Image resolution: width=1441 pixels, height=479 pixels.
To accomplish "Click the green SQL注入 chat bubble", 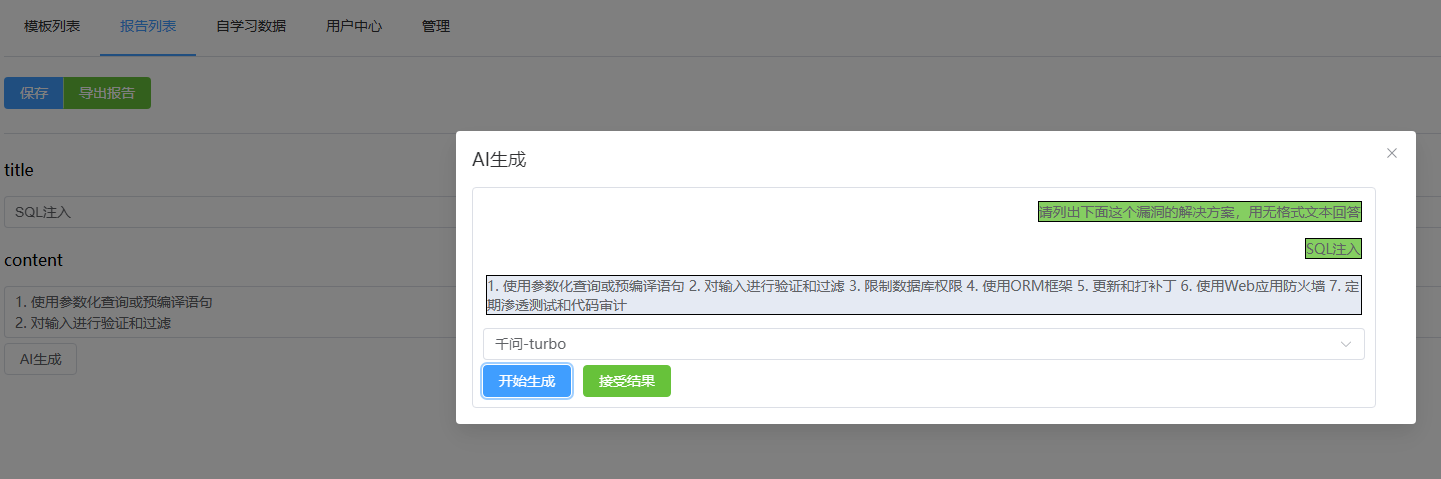I will pos(1333,248).
